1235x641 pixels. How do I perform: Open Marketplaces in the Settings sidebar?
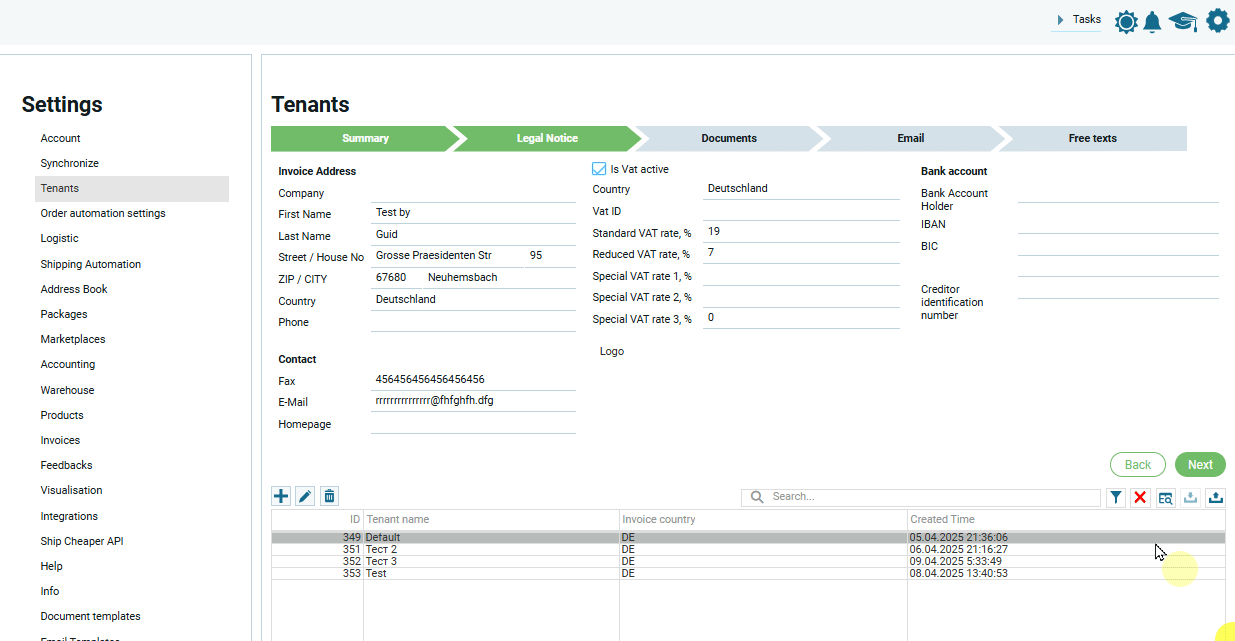[73, 339]
